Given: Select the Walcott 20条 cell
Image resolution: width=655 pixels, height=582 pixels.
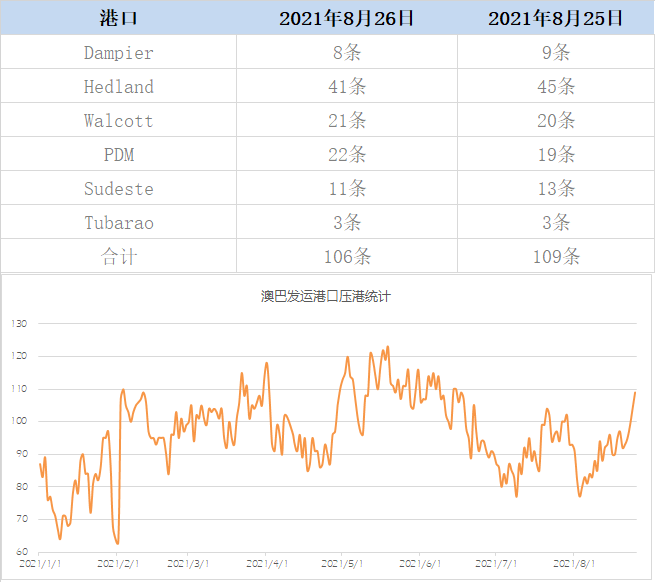Looking at the screenshot, I should click(x=556, y=121).
